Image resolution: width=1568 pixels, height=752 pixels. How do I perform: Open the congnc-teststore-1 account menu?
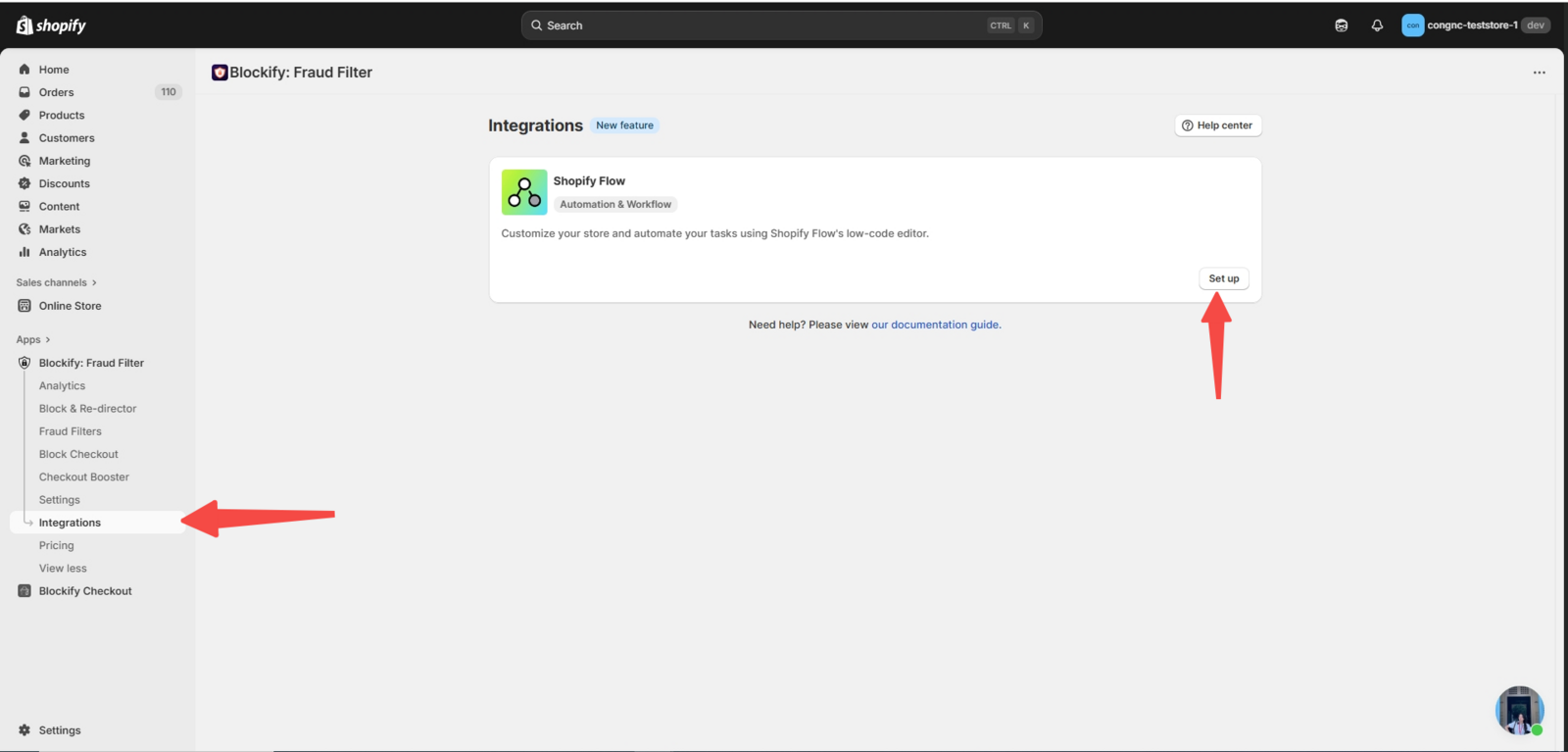point(1476,25)
